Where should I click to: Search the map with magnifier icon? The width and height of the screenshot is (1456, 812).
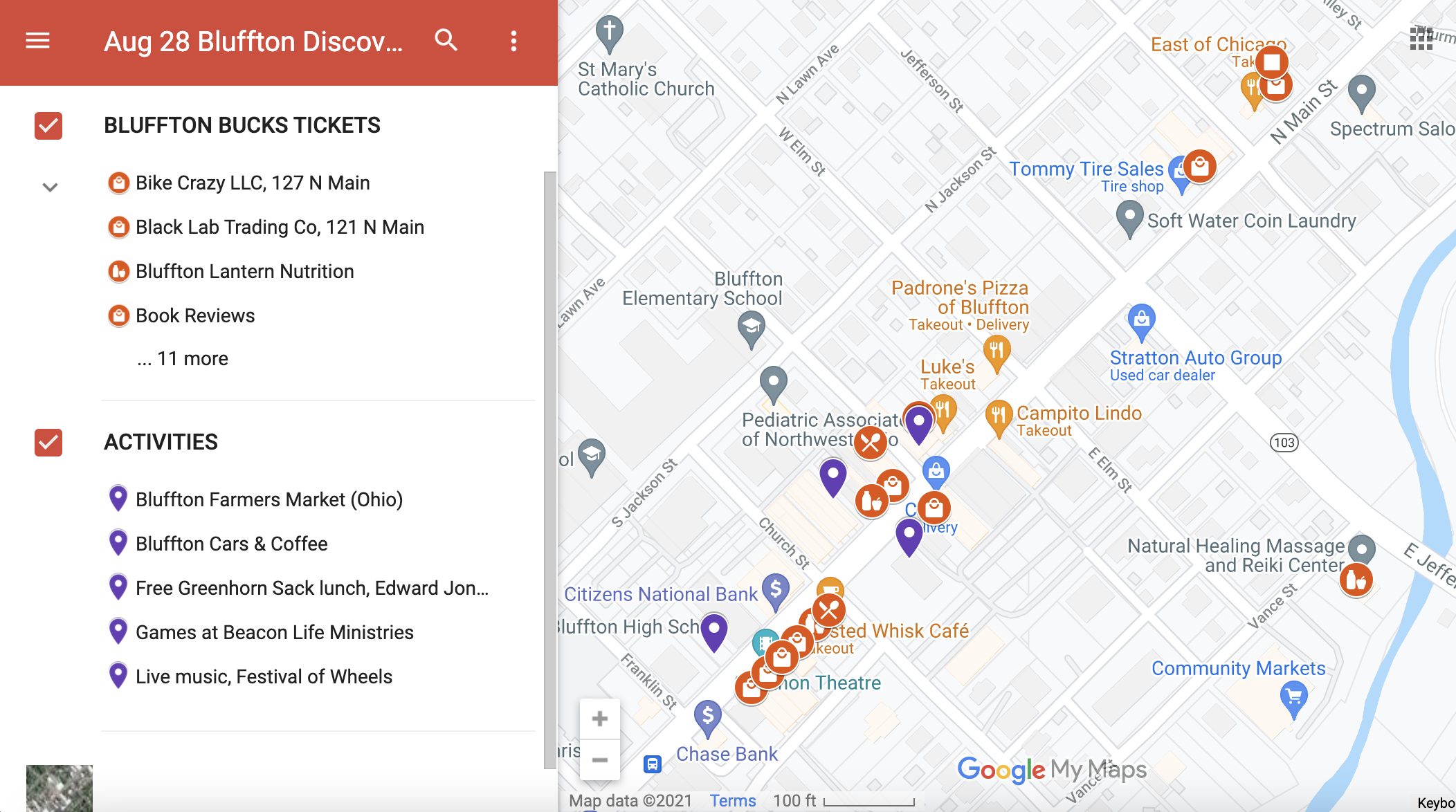(x=446, y=41)
